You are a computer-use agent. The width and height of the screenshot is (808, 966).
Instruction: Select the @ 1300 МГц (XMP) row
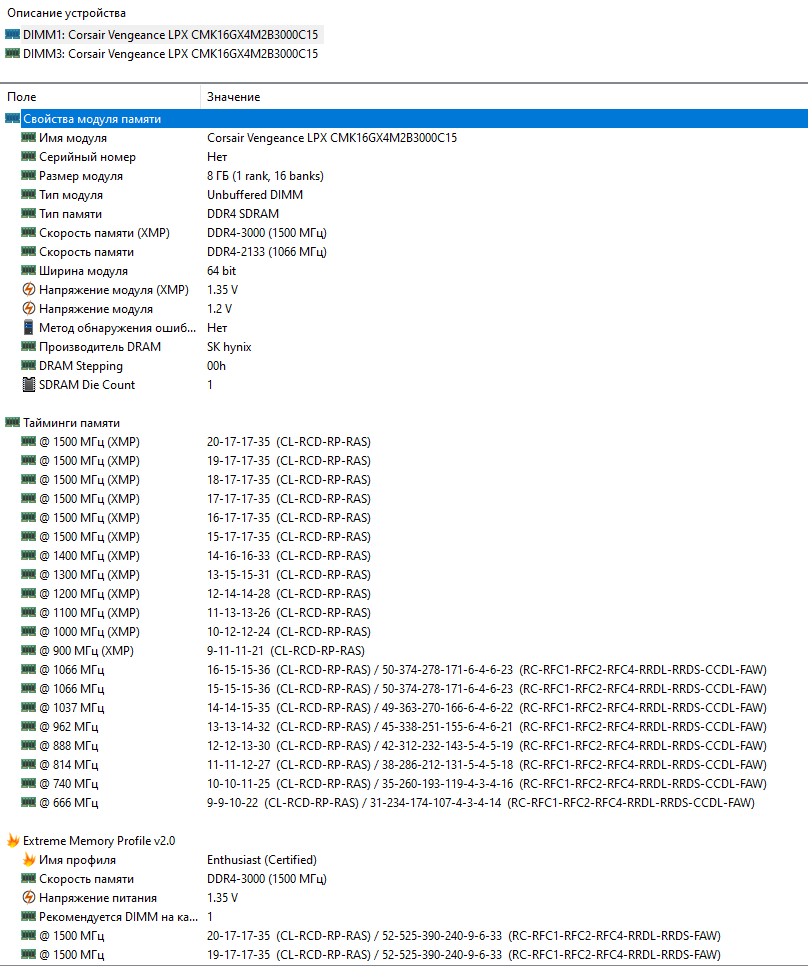[x=404, y=574]
